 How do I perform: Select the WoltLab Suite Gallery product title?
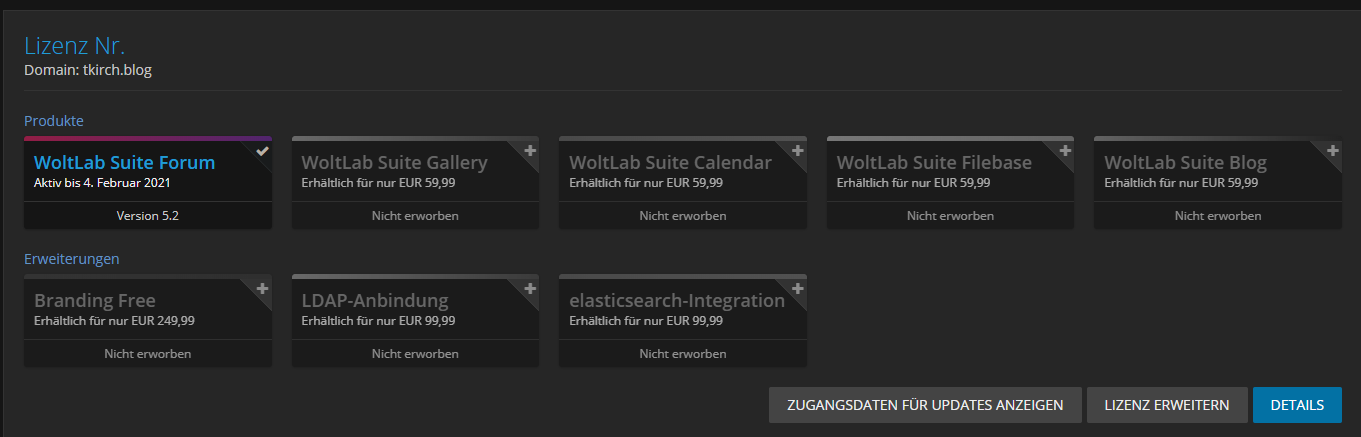click(x=394, y=163)
